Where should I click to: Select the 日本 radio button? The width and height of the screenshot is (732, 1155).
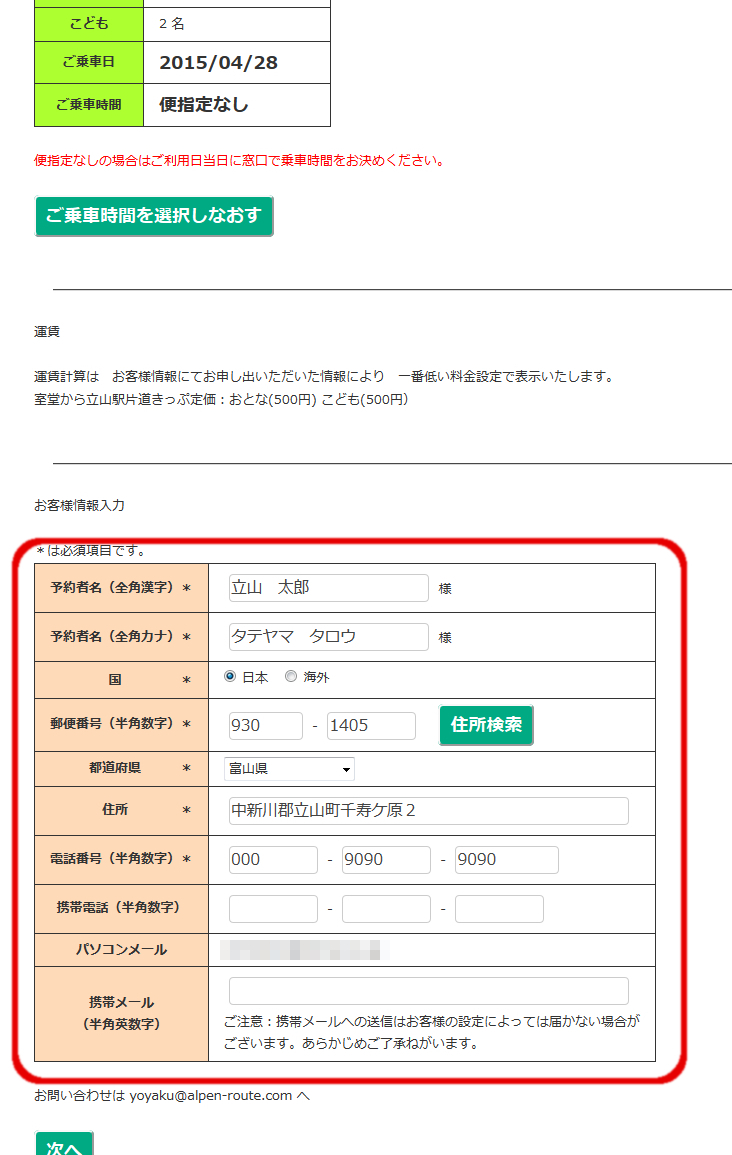[x=230, y=676]
